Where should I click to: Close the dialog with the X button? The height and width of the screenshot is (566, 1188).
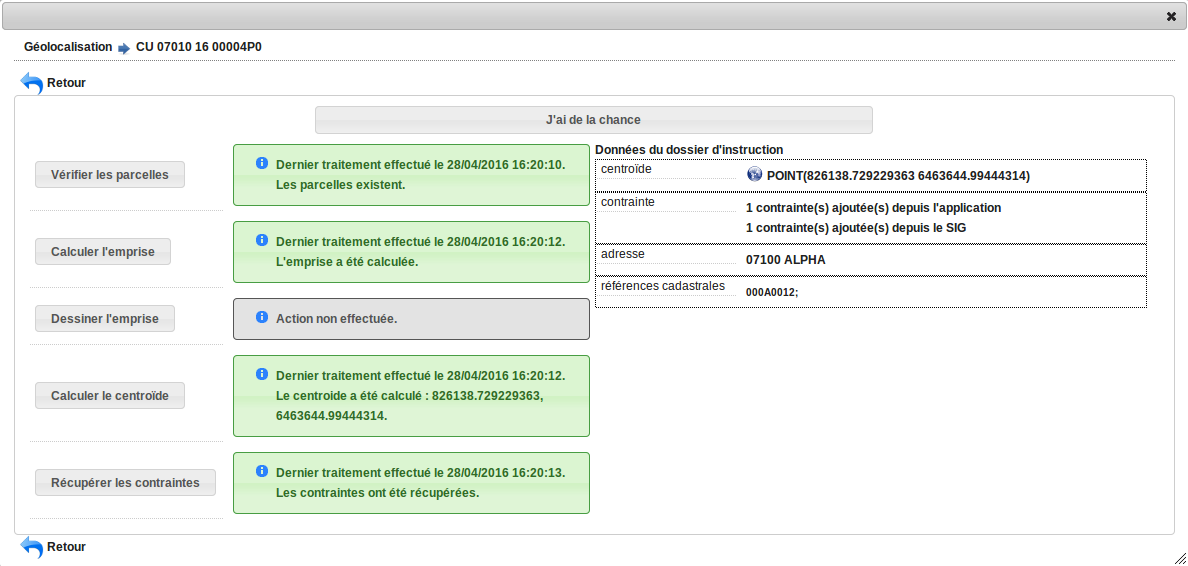(1171, 16)
